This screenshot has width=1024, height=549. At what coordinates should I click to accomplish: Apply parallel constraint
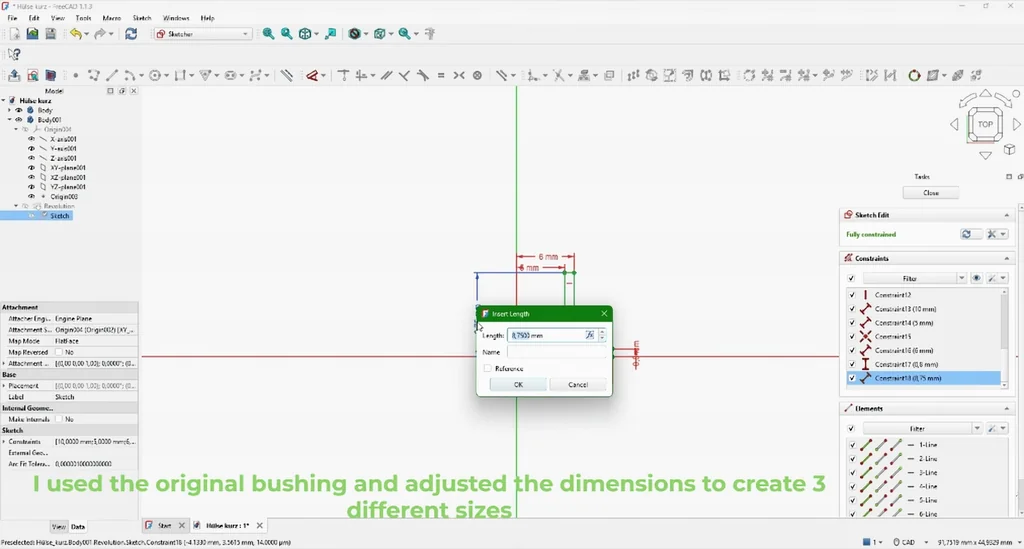pos(386,76)
